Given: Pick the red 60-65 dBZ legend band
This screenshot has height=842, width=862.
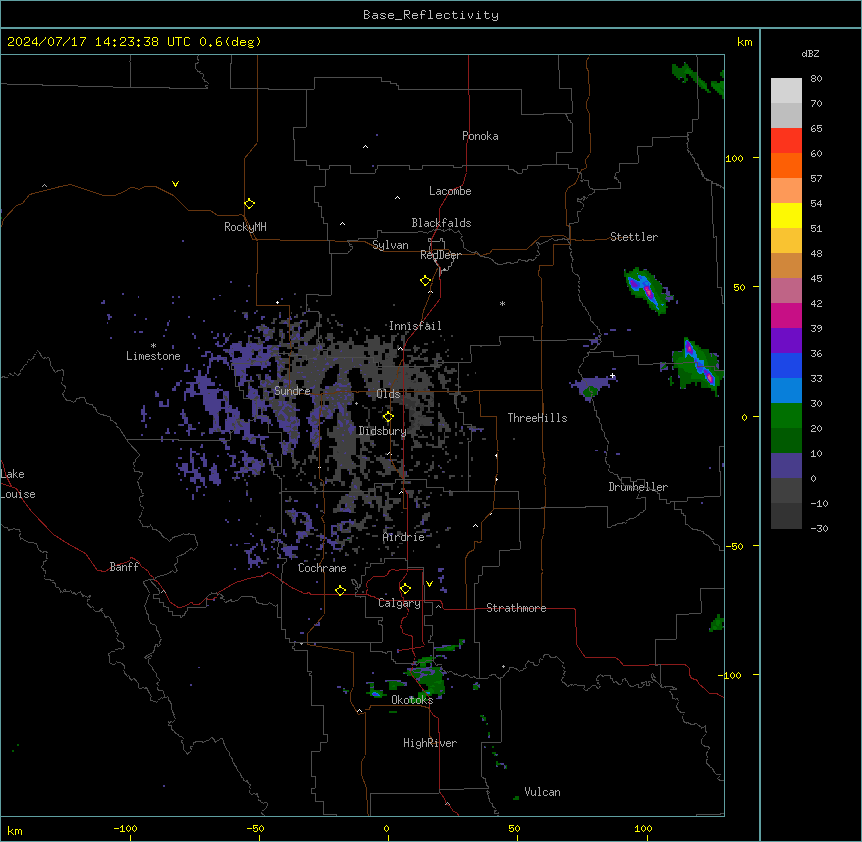Looking at the screenshot, I should pyautogui.click(x=786, y=141).
